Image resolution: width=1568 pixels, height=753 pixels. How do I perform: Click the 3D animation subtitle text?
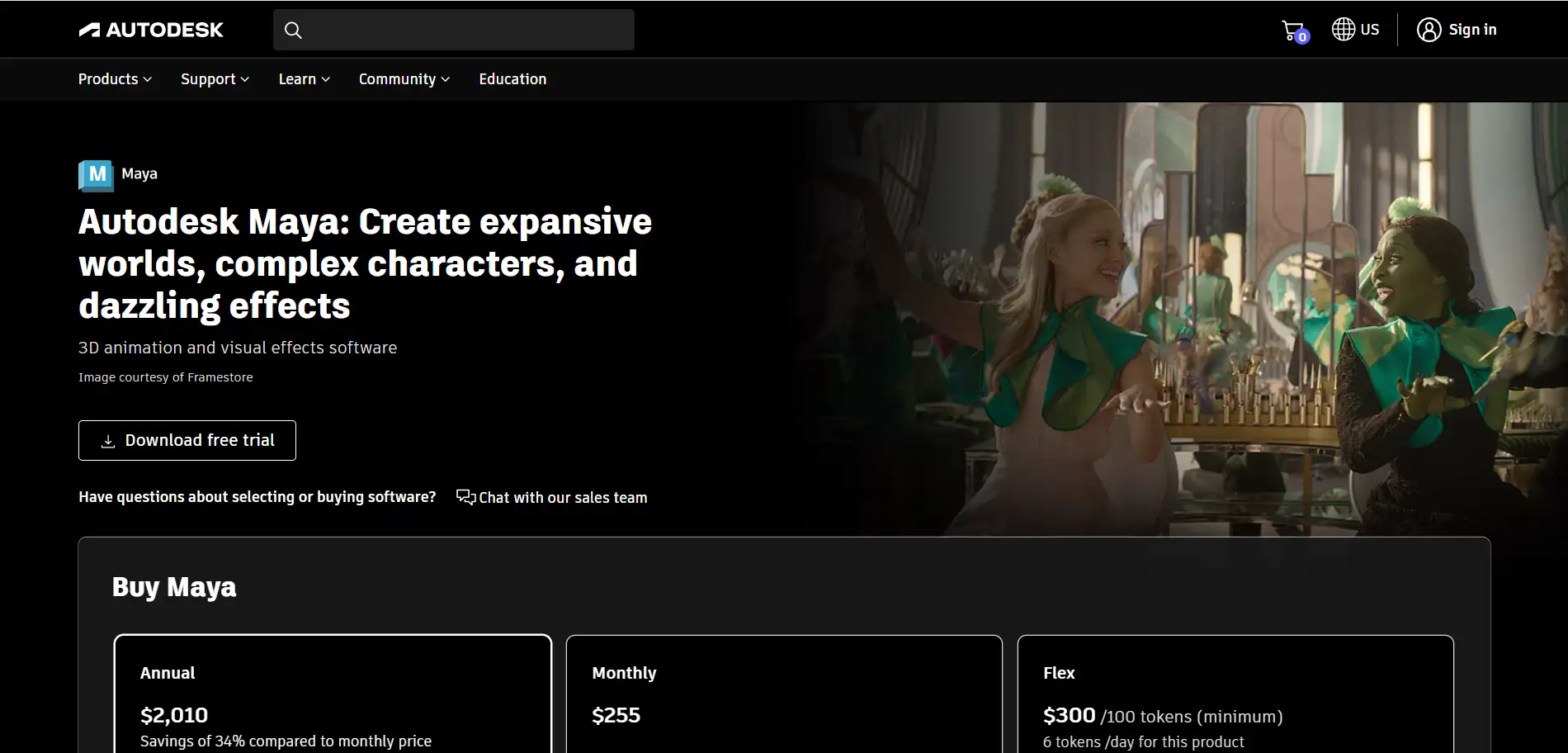coord(238,348)
